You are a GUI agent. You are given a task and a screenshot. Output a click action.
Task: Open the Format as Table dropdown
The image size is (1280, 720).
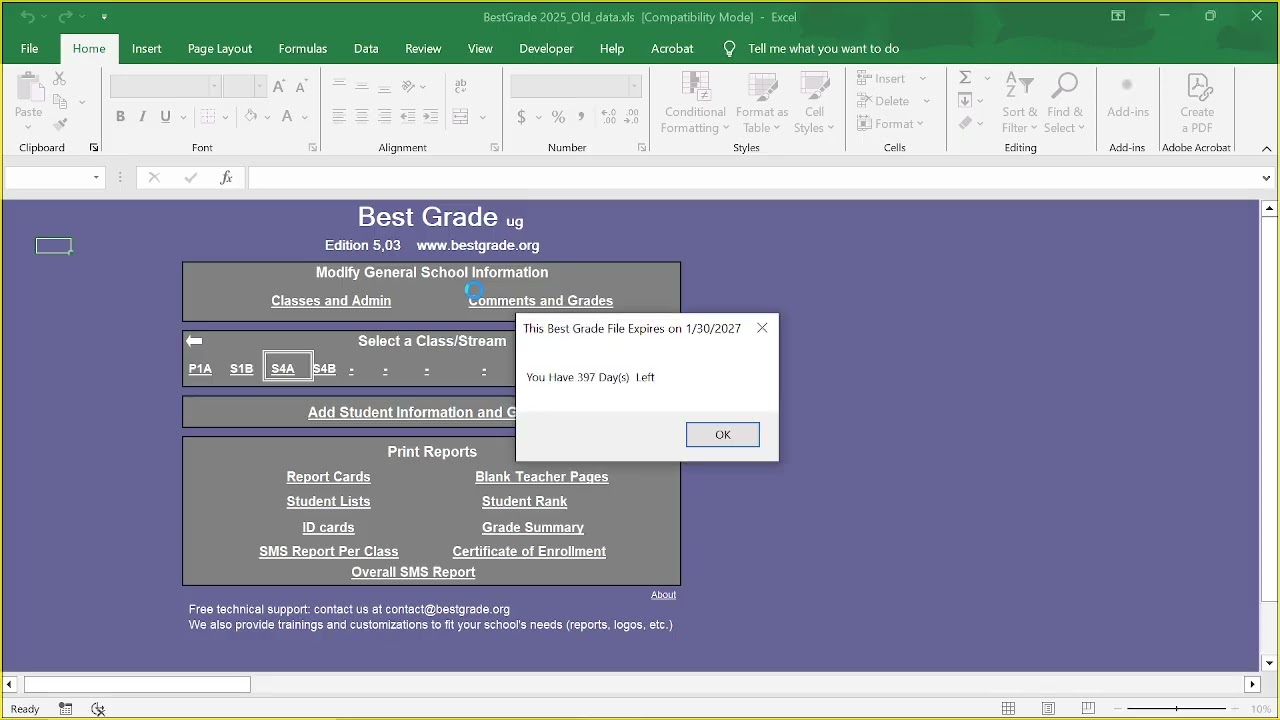[762, 102]
